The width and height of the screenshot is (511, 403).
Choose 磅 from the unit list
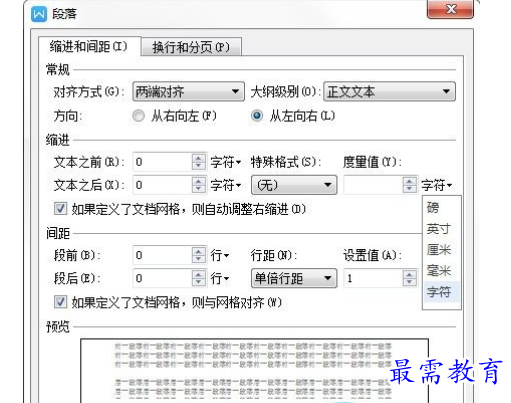coord(441,208)
